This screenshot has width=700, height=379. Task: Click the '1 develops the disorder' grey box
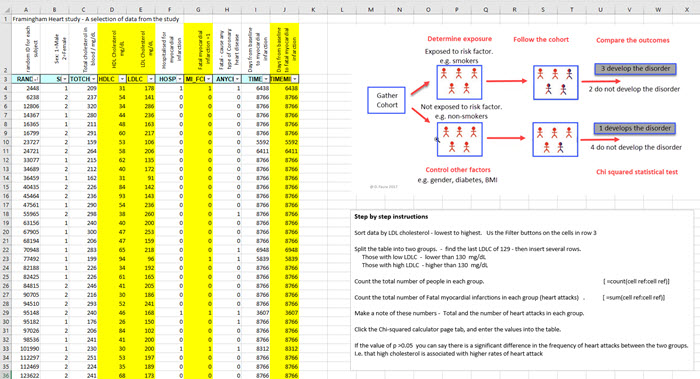pos(635,128)
